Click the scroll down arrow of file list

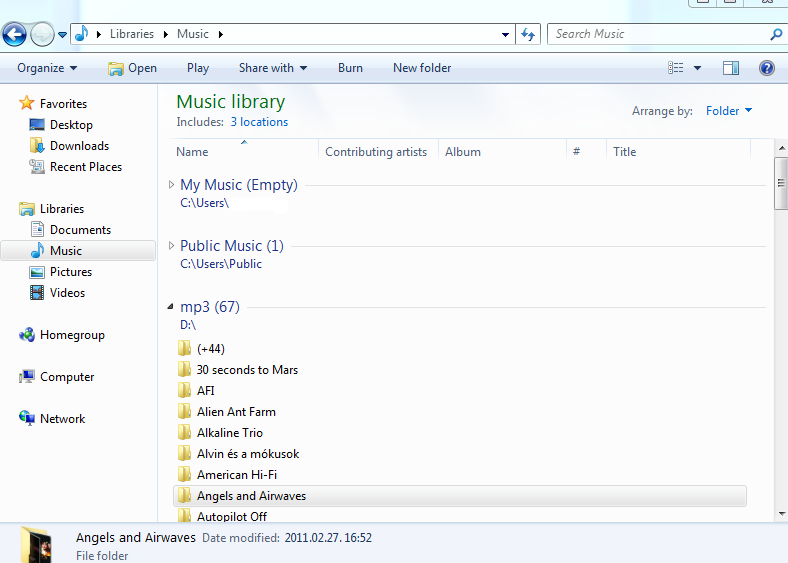click(781, 514)
